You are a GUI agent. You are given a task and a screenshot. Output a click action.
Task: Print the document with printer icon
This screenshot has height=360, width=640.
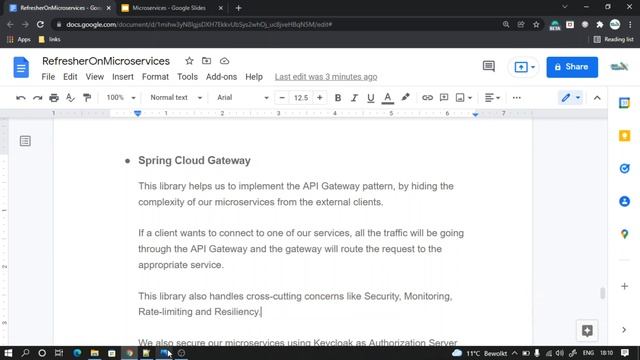coord(54,98)
